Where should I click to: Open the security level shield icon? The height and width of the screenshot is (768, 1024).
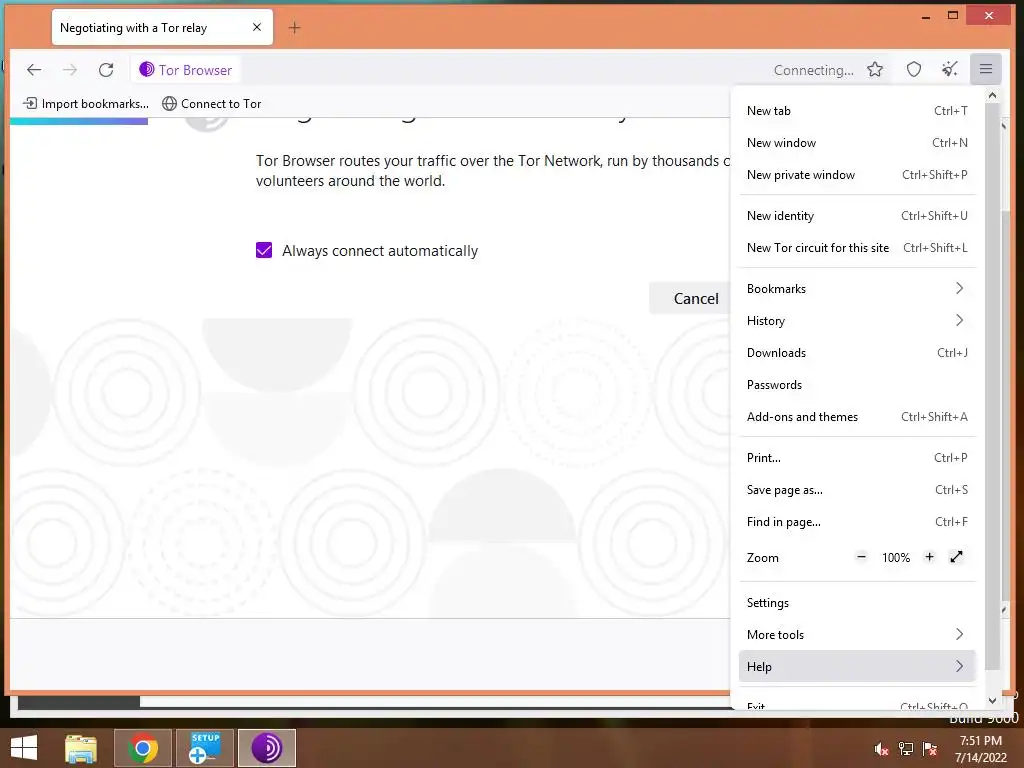click(x=914, y=70)
